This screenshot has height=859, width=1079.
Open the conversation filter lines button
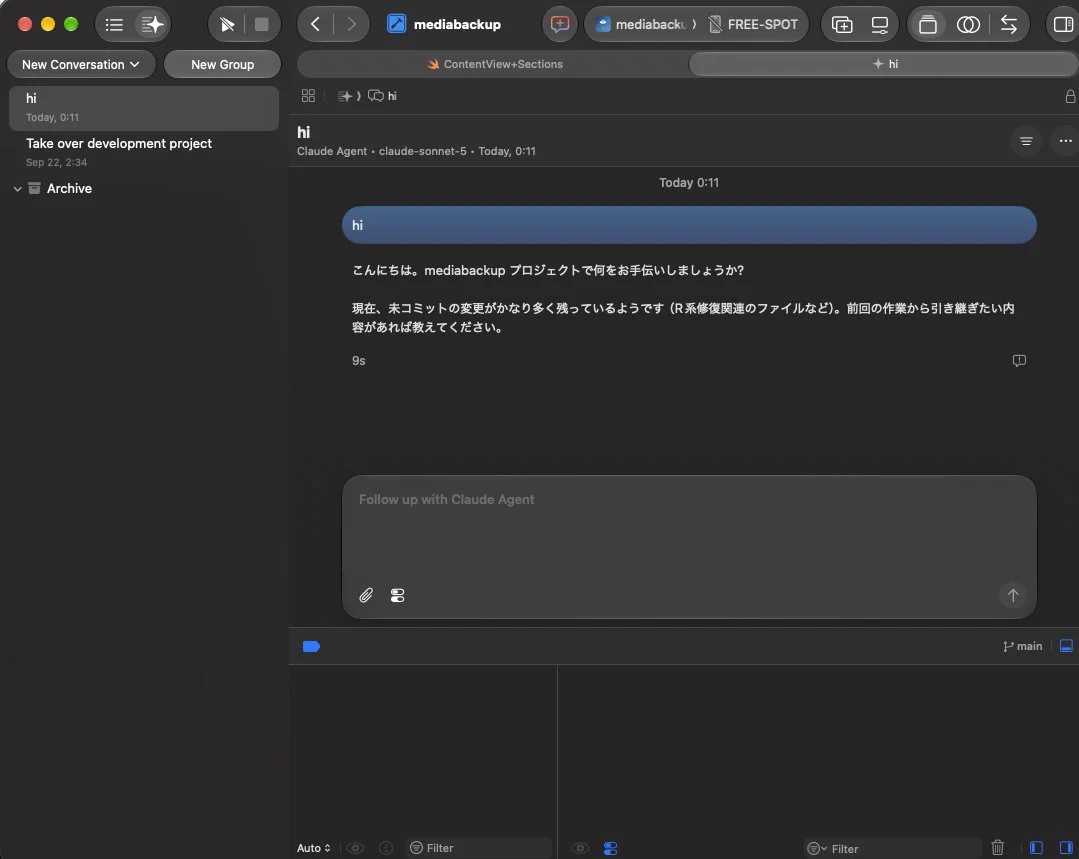(1026, 141)
